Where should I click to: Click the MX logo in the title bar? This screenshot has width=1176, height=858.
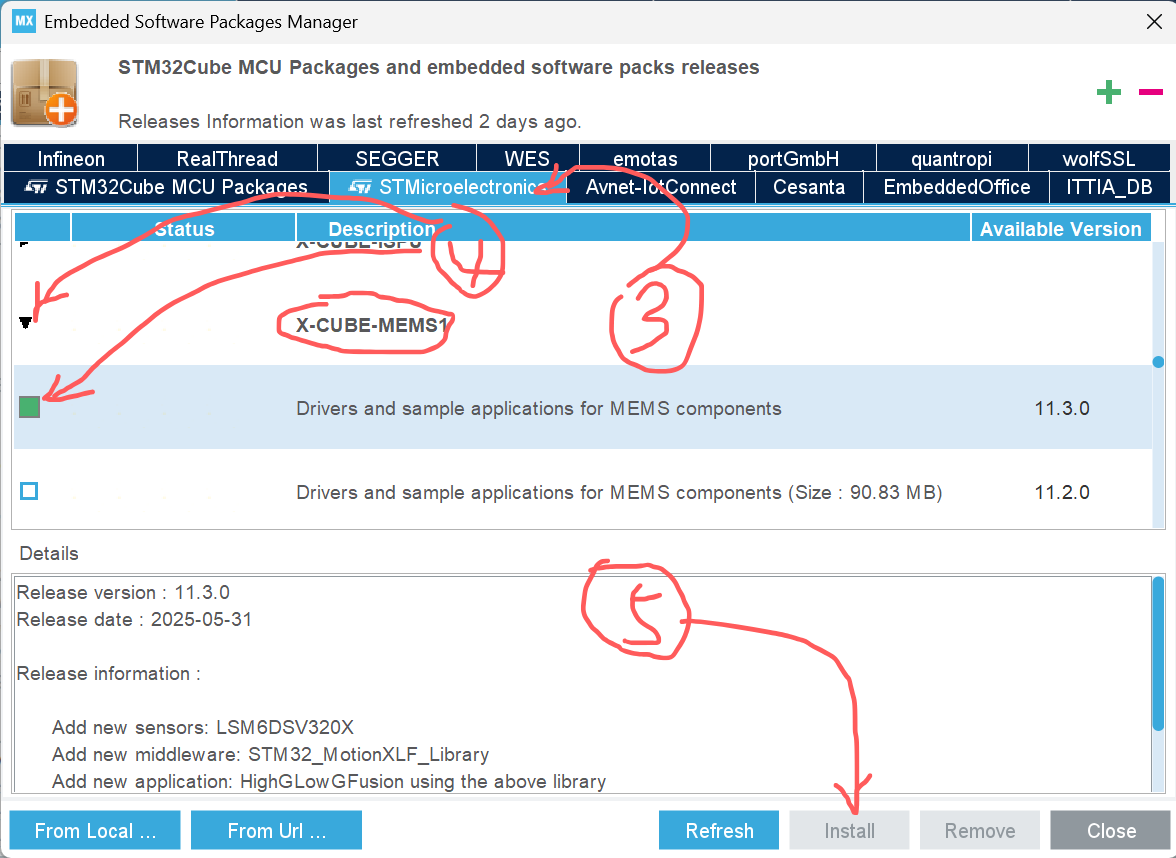(x=23, y=21)
